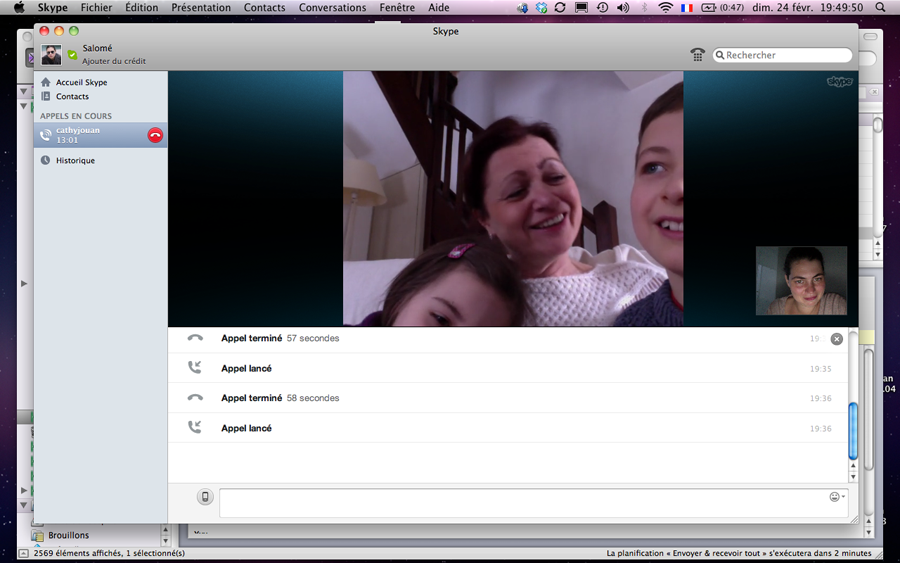The height and width of the screenshot is (563, 900).
Task: Open Spotlight search icon
Action: click(880, 7)
